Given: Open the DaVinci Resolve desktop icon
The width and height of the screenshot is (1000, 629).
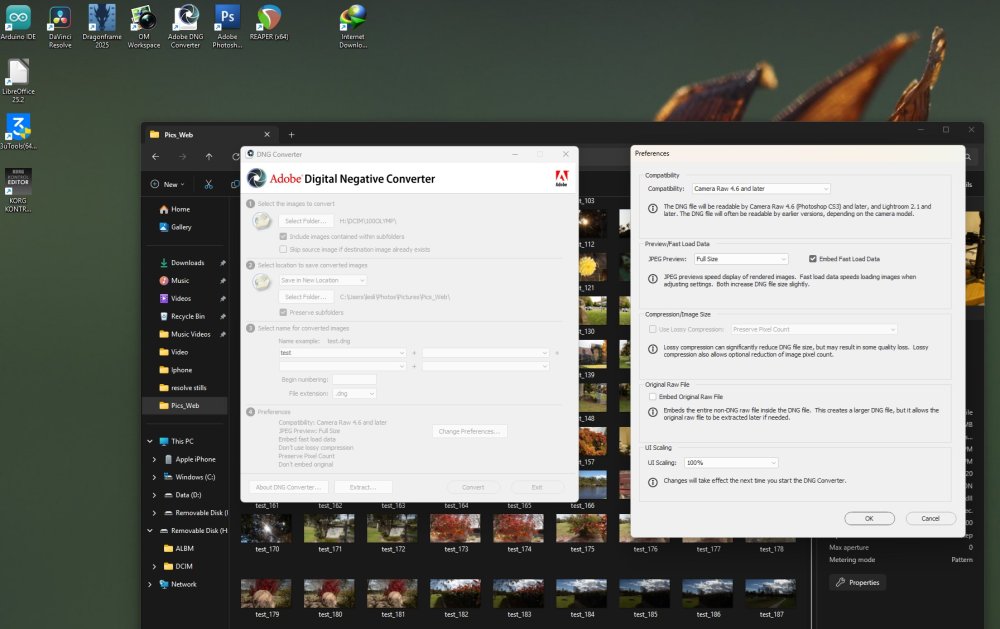Looking at the screenshot, I should point(60,19).
